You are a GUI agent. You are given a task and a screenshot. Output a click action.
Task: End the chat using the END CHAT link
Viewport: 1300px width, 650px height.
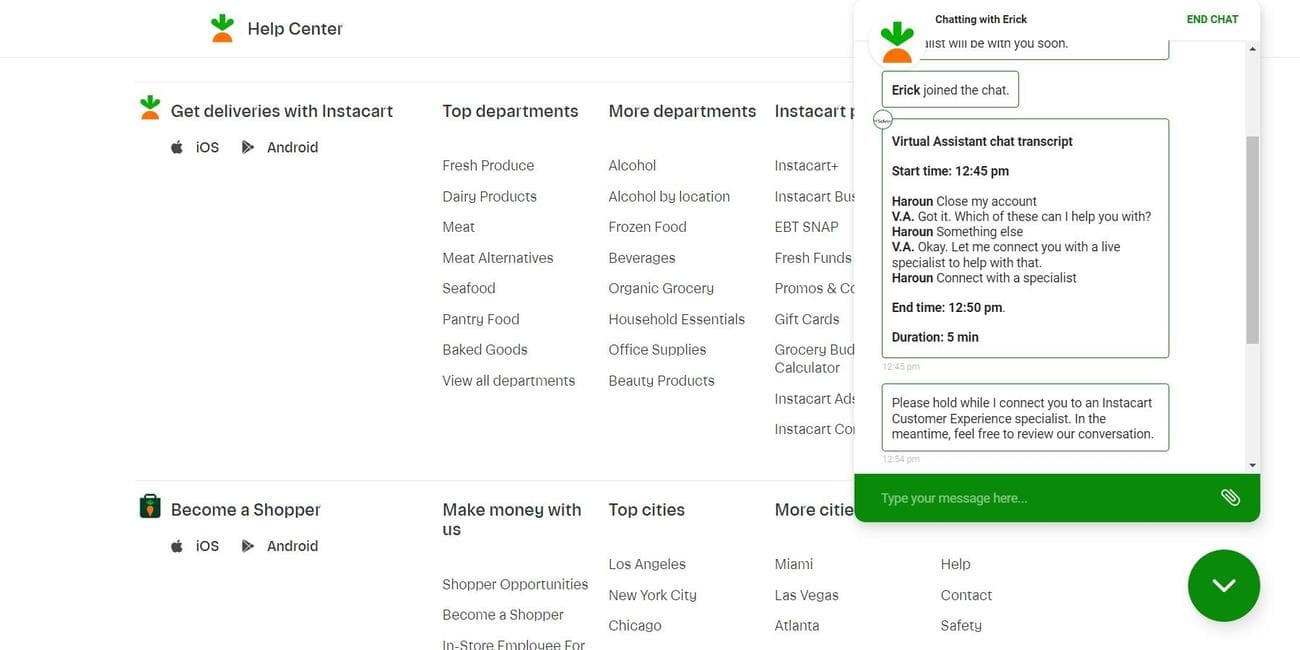pos(1212,18)
